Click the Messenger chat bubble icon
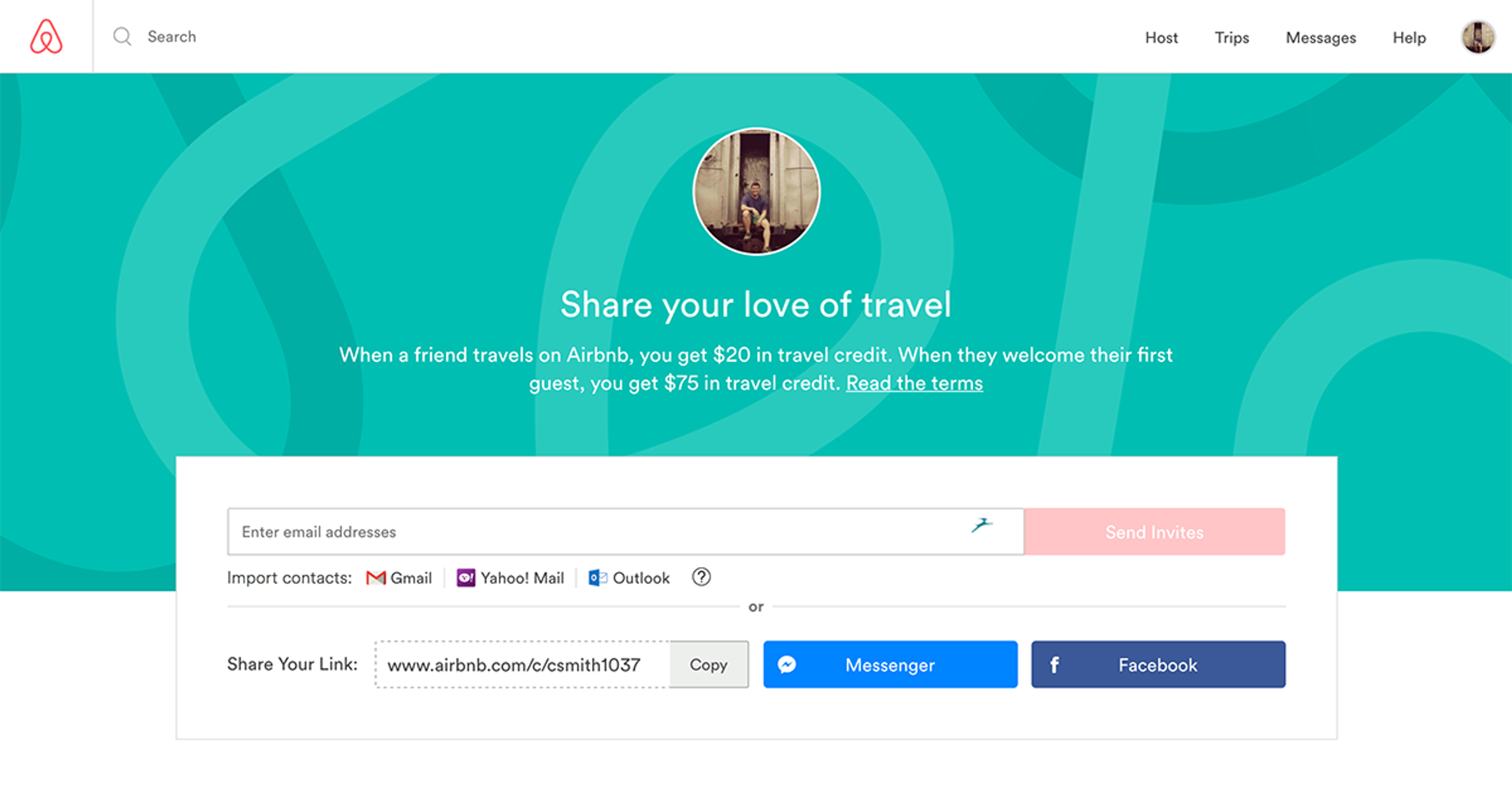This screenshot has height=794, width=1512. click(787, 664)
